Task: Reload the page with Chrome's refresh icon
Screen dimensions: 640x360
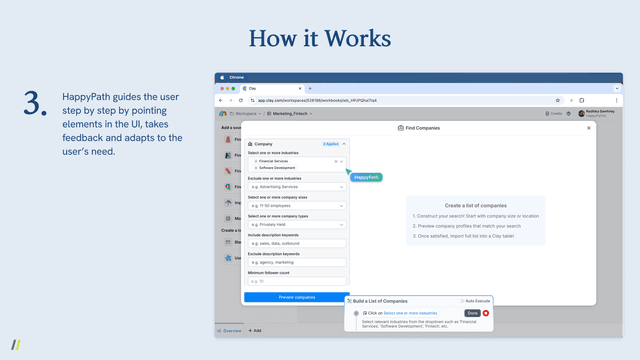Action: click(x=241, y=100)
